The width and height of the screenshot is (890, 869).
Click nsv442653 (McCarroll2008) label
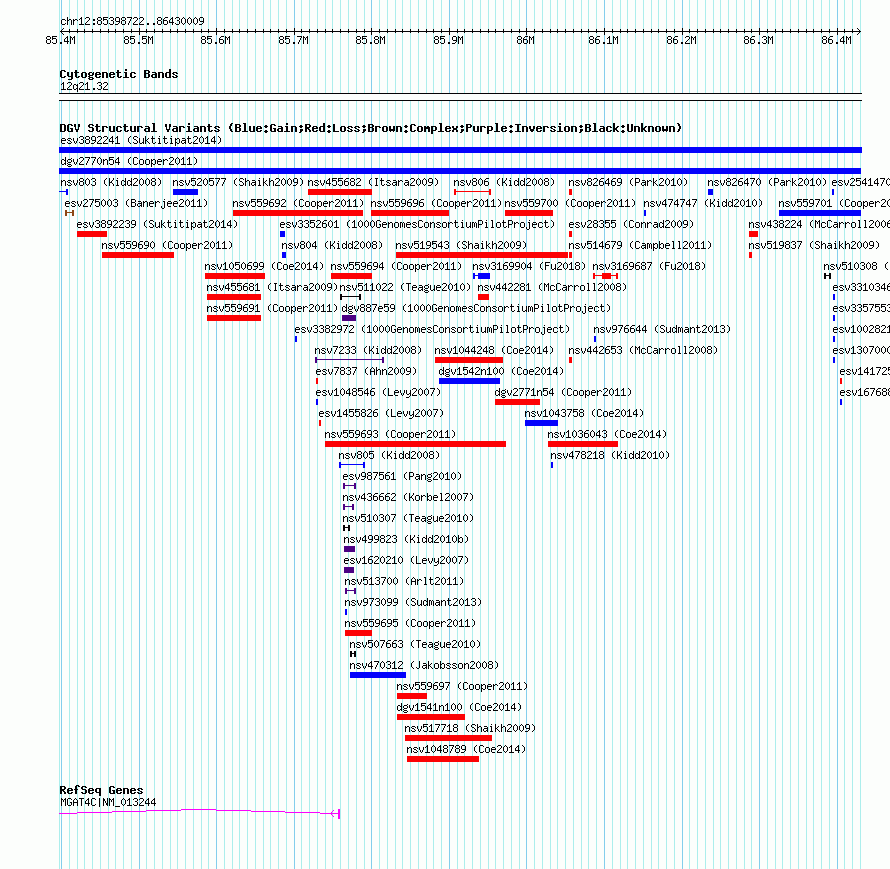(x=643, y=350)
